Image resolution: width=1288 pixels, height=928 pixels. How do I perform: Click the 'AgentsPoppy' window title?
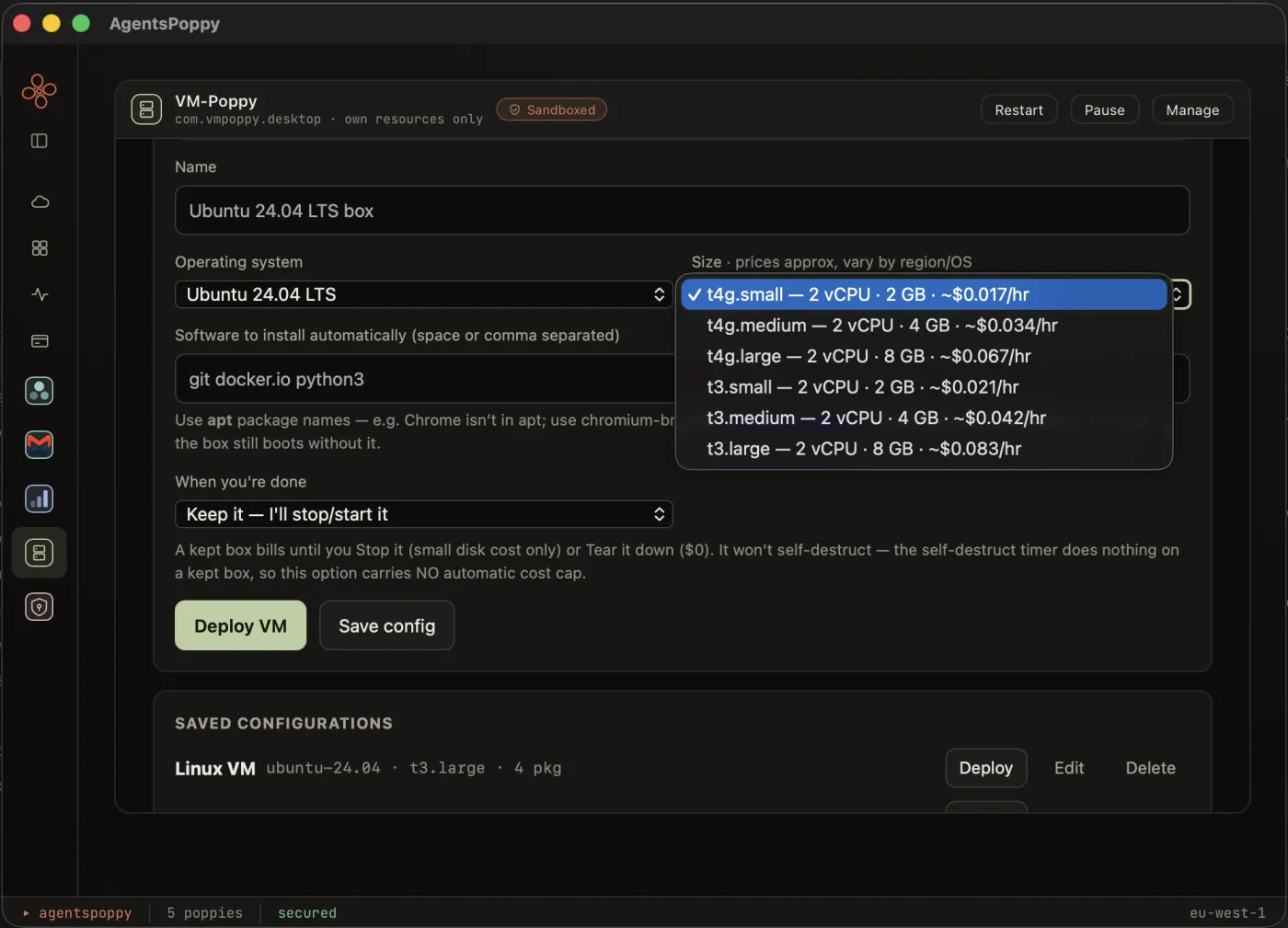pyautogui.click(x=165, y=24)
